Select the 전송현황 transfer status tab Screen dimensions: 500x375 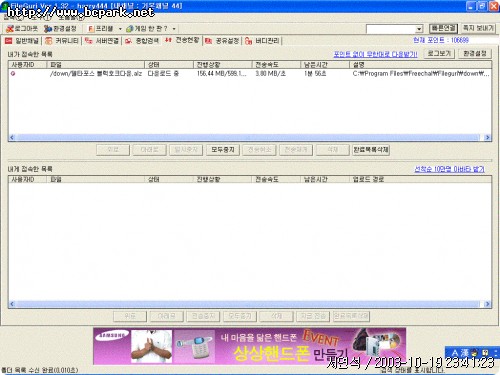pos(182,40)
